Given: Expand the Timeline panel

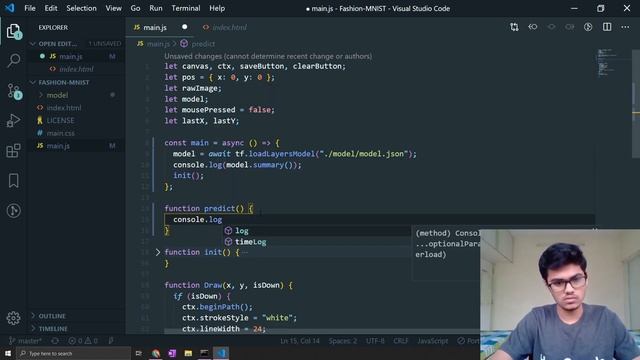Looking at the screenshot, I should pyautogui.click(x=53, y=329).
